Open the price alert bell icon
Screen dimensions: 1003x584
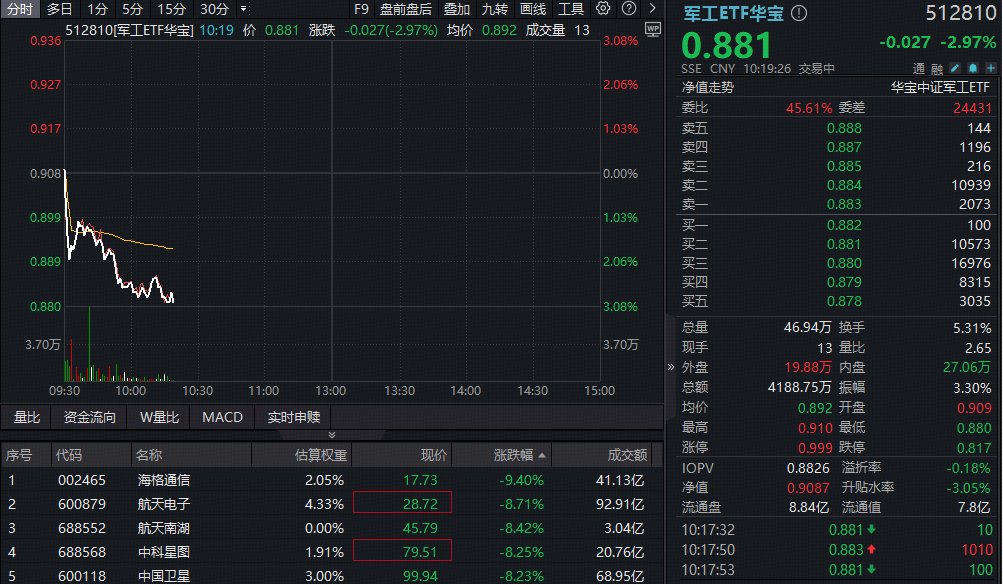click(972, 67)
